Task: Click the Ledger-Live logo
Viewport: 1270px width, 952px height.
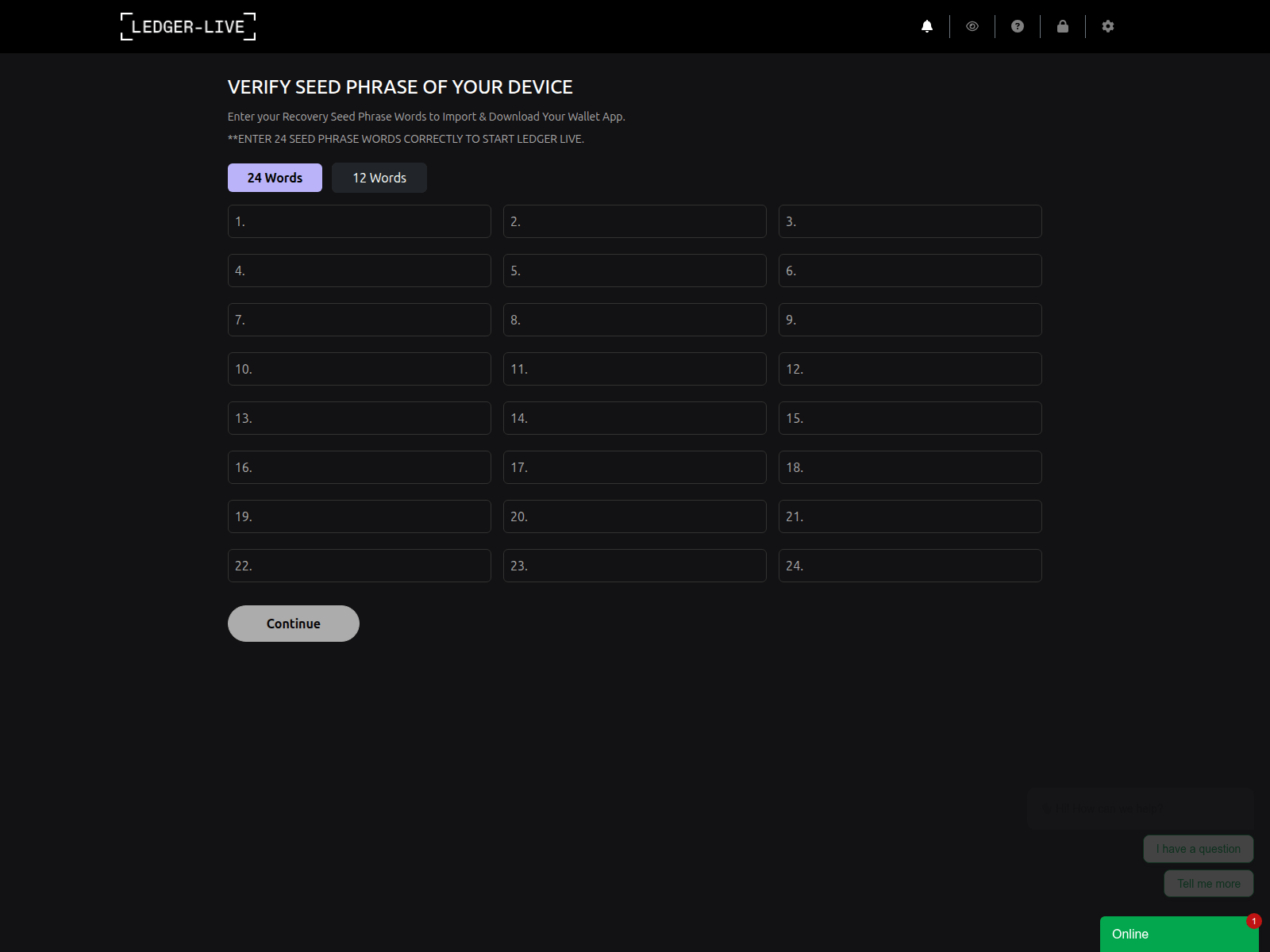Action: 188,26
